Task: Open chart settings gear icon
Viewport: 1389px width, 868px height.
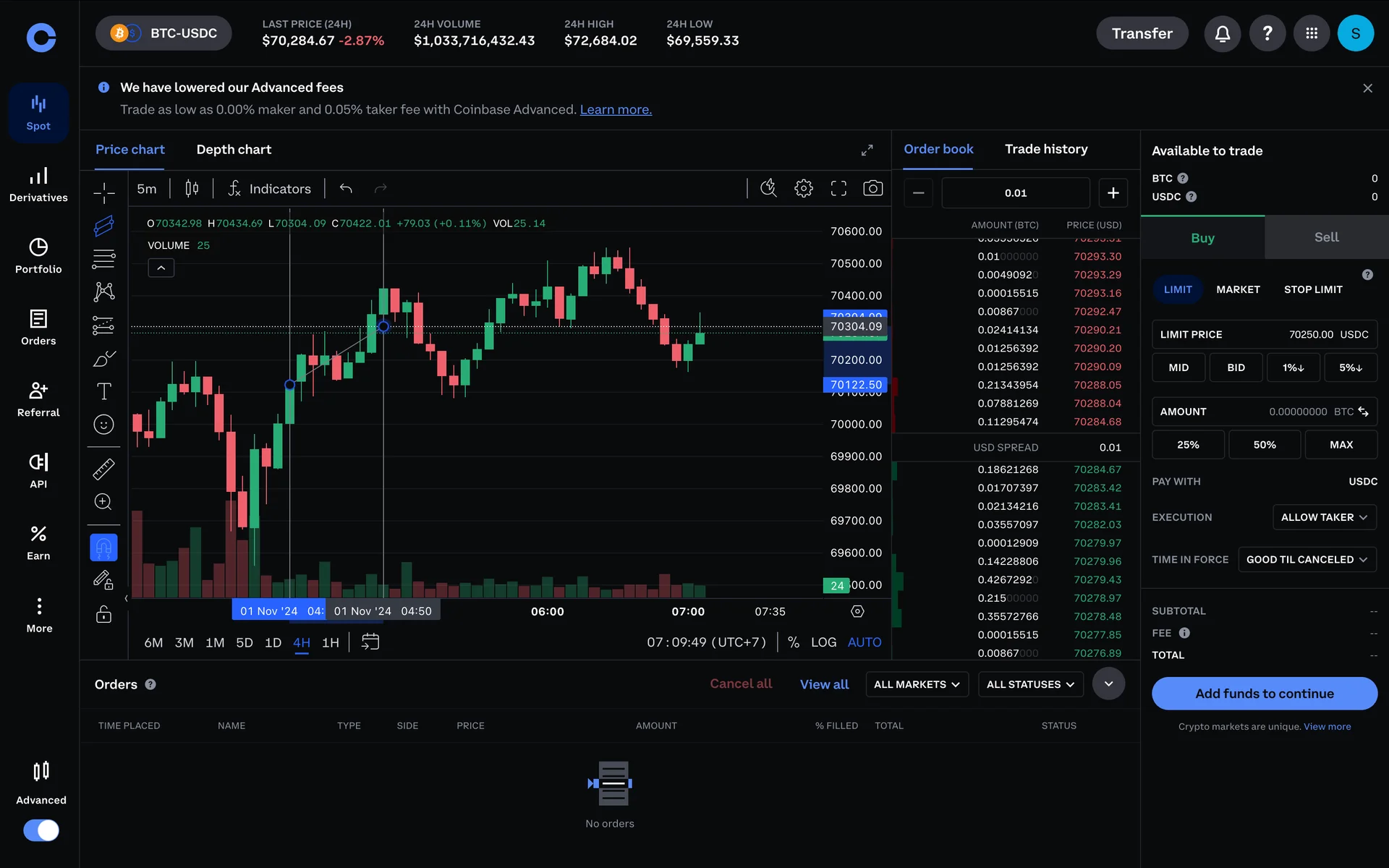Action: [803, 189]
